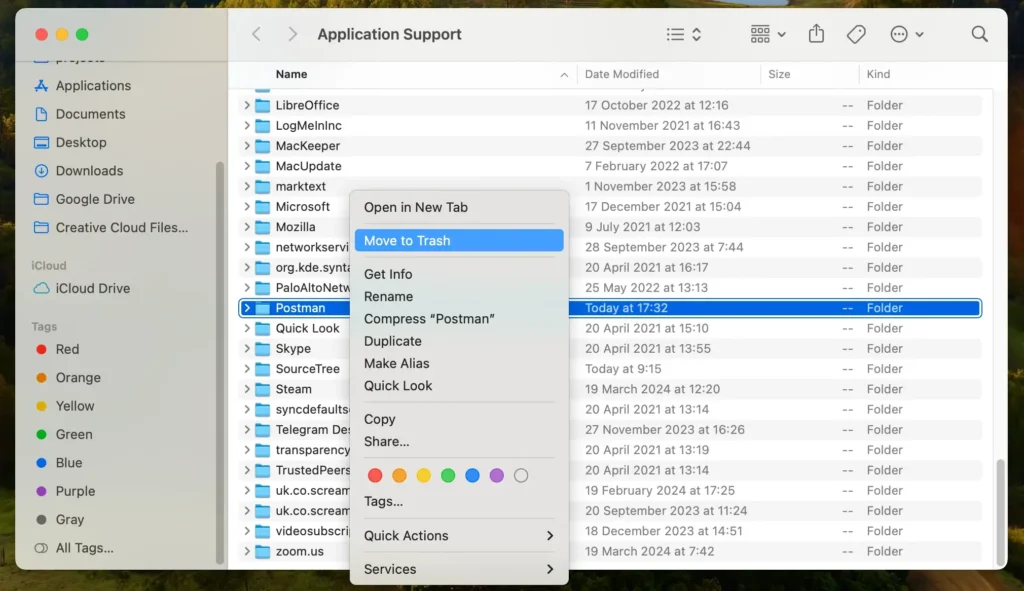The height and width of the screenshot is (591, 1024).
Task: Click the Share toolbar icon
Action: (x=816, y=33)
